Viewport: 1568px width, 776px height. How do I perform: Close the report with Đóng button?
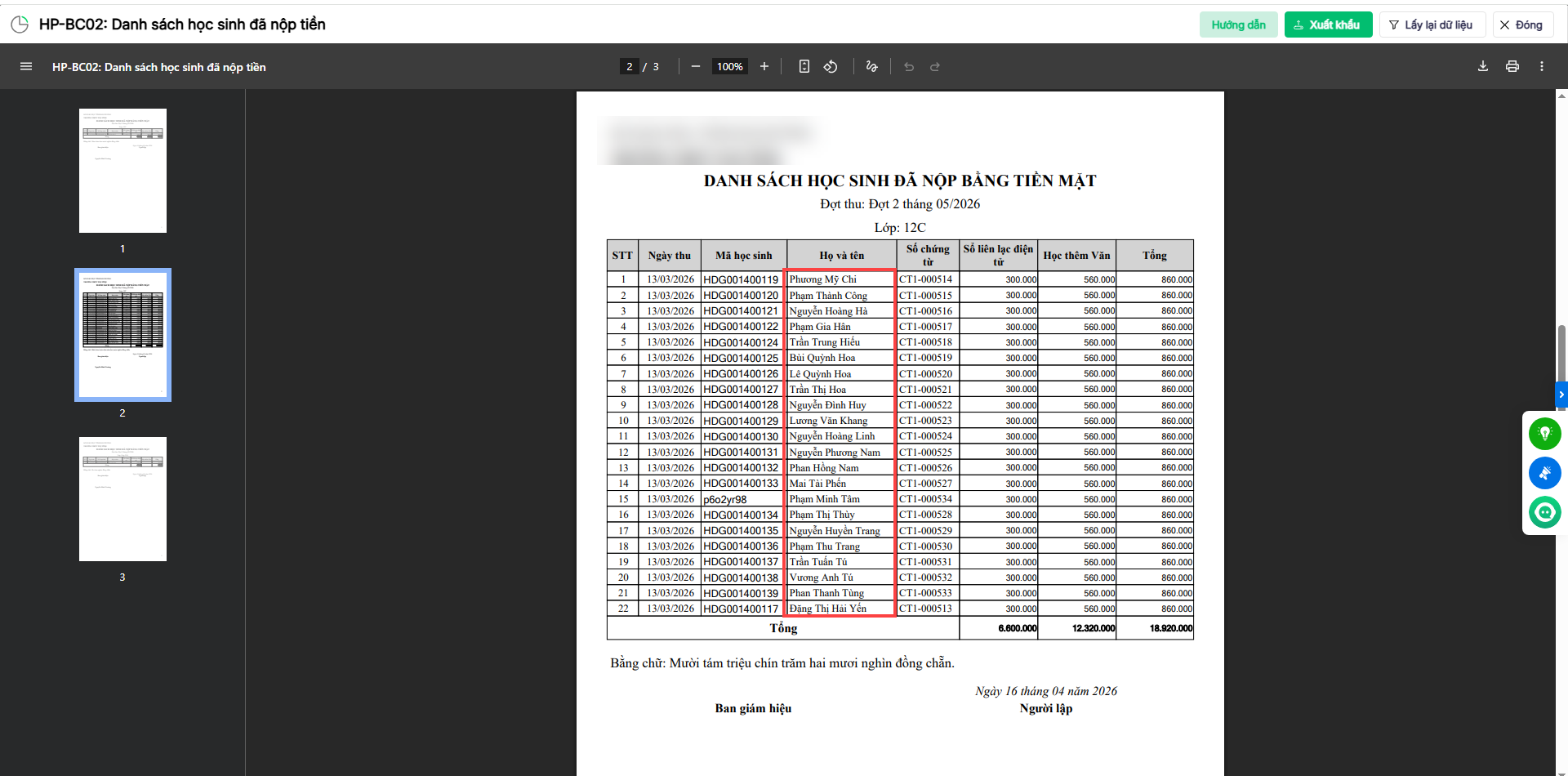coord(1523,25)
